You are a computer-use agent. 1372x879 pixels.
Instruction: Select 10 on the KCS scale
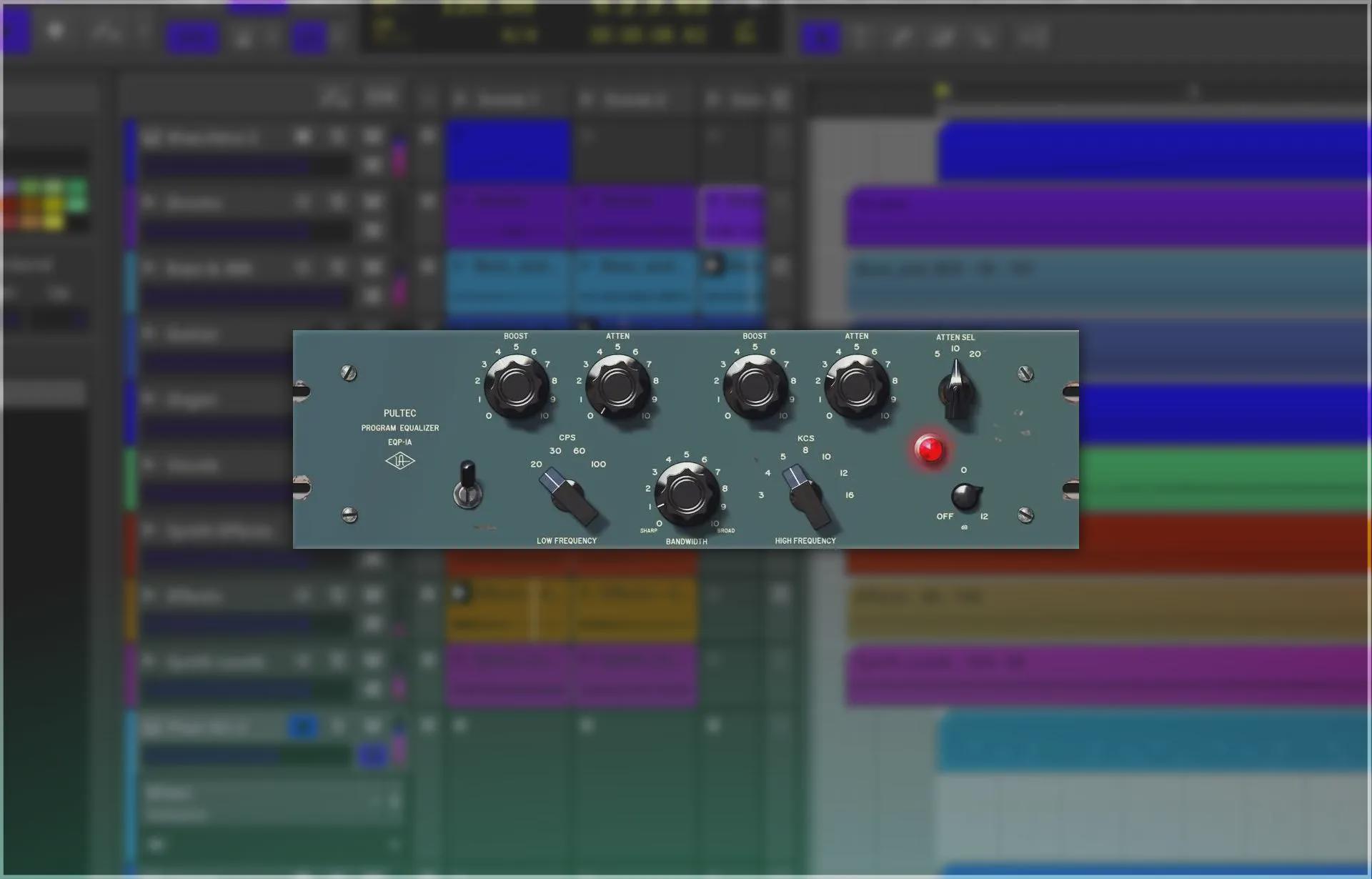click(826, 456)
